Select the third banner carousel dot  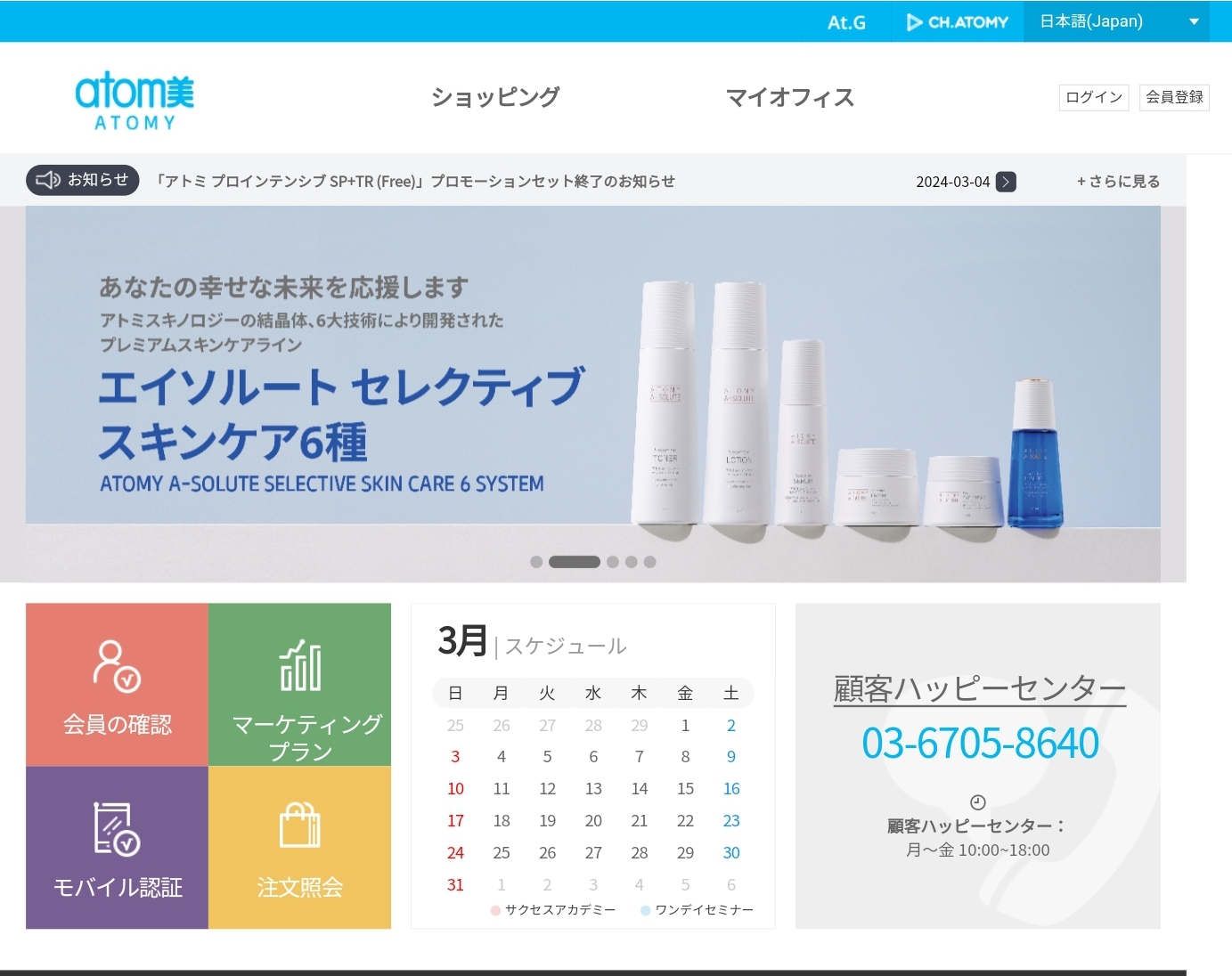pyautogui.click(x=613, y=562)
